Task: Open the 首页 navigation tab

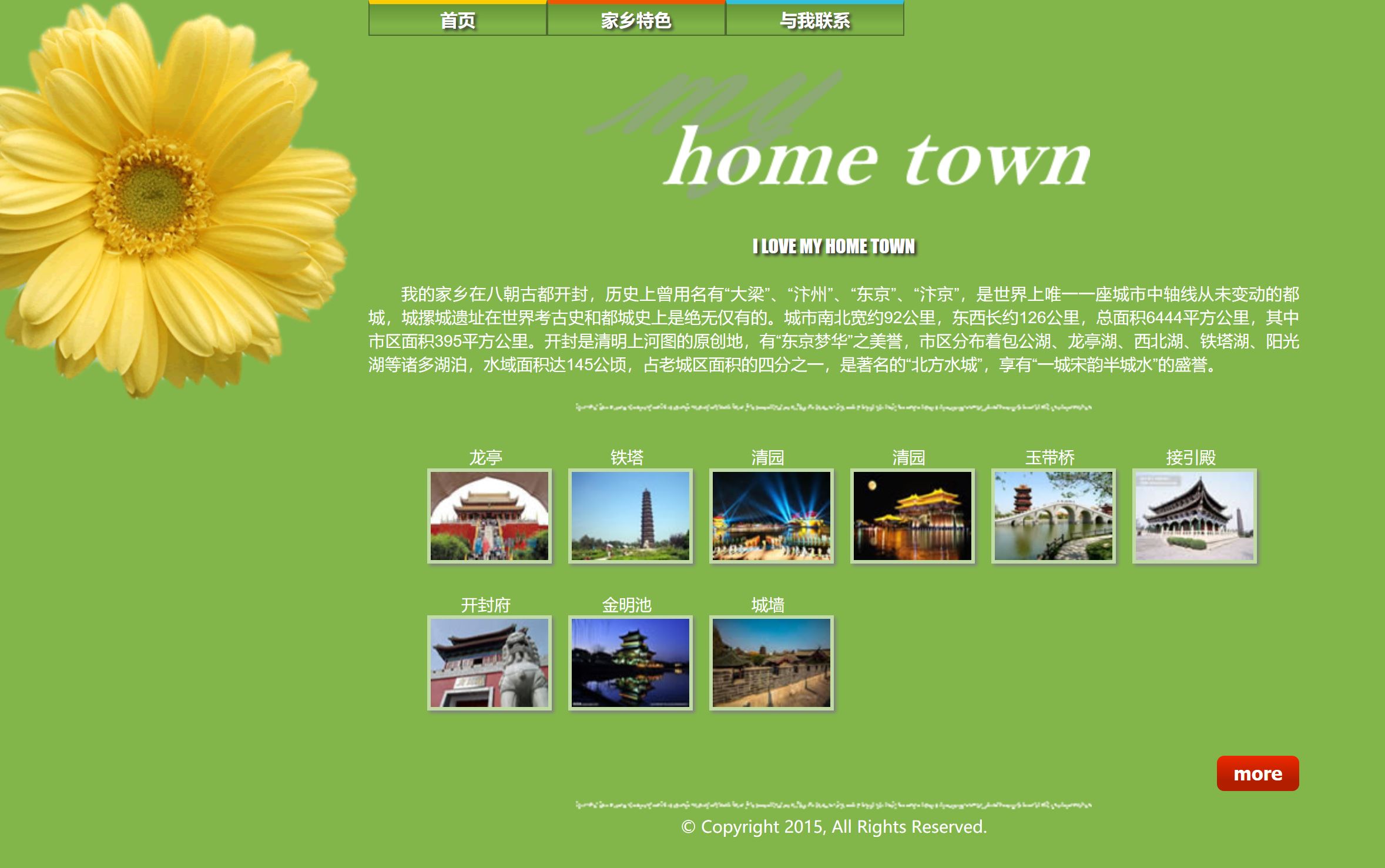Action: click(x=457, y=21)
